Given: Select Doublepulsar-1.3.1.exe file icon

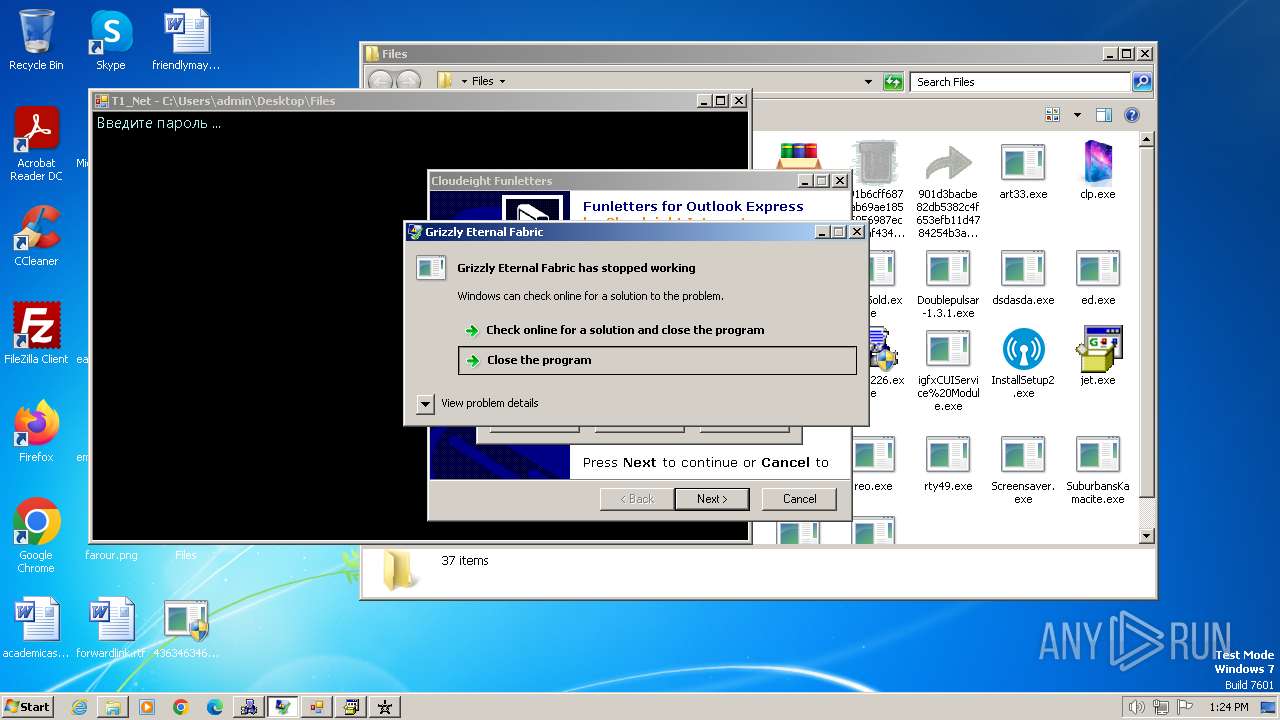Looking at the screenshot, I should 948,284.
